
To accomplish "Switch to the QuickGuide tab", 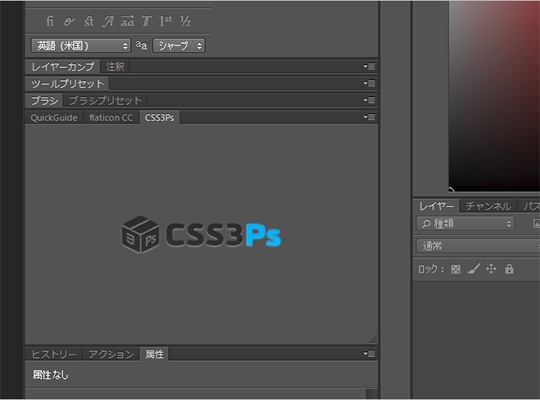I will pos(54,117).
